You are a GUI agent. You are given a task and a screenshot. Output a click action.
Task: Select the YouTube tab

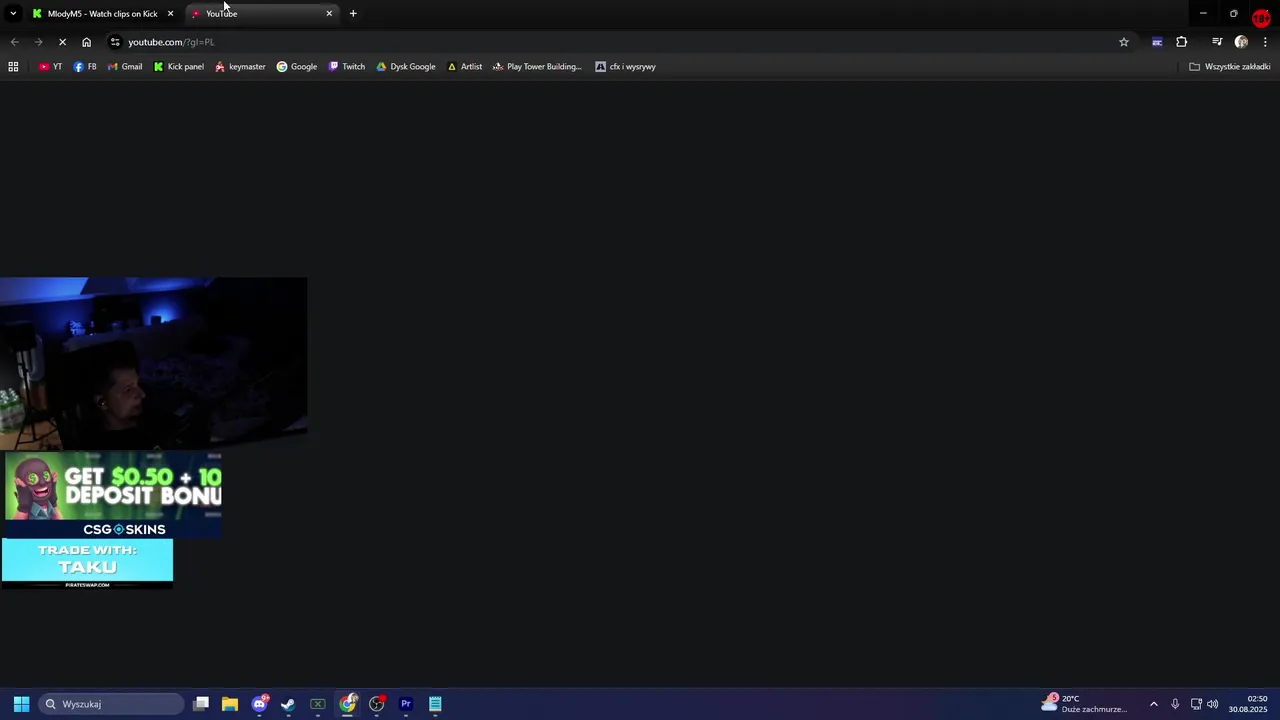[262, 14]
